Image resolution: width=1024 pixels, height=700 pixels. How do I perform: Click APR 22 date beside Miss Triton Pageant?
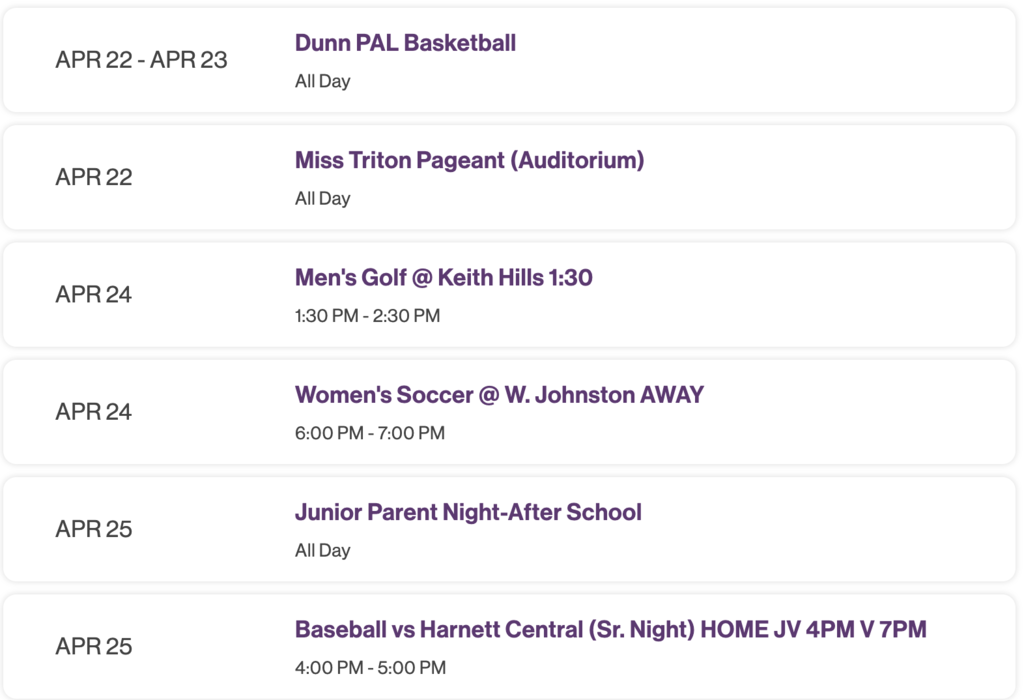[x=94, y=177]
